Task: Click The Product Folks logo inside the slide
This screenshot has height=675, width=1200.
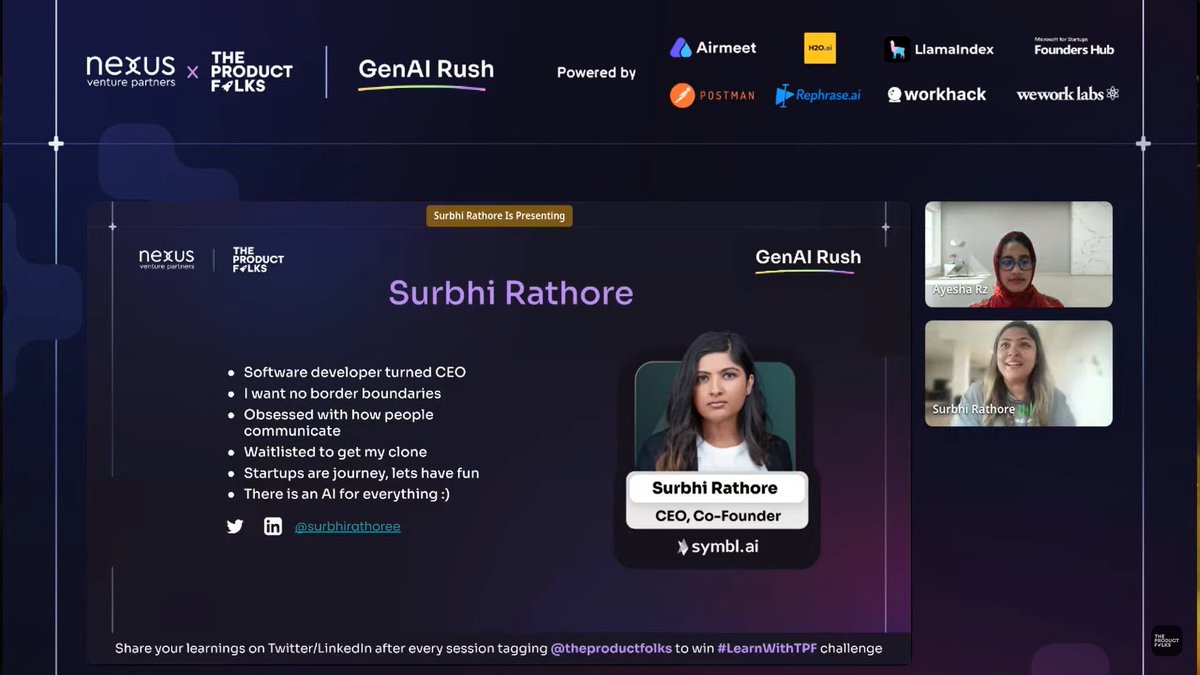Action: pyautogui.click(x=258, y=260)
